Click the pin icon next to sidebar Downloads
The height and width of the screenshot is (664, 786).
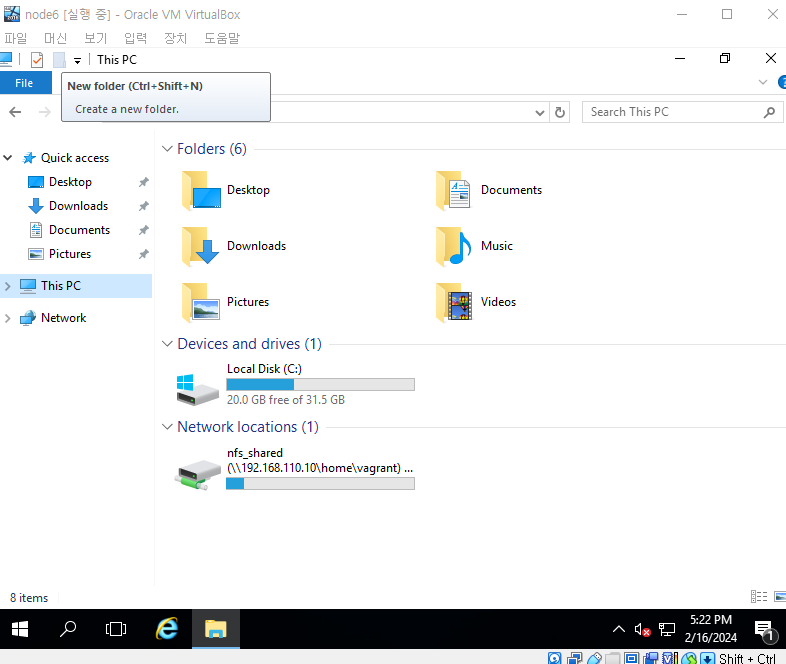pyautogui.click(x=144, y=206)
